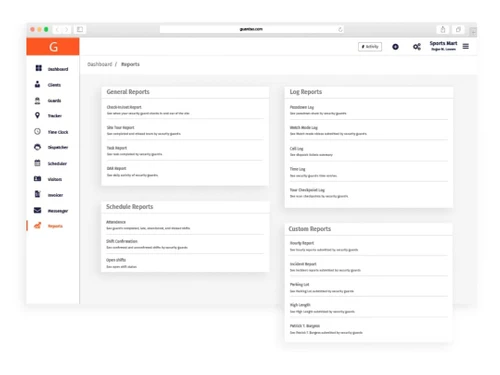Select the Dashboard menu label
500x375 pixels.
click(x=58, y=69)
